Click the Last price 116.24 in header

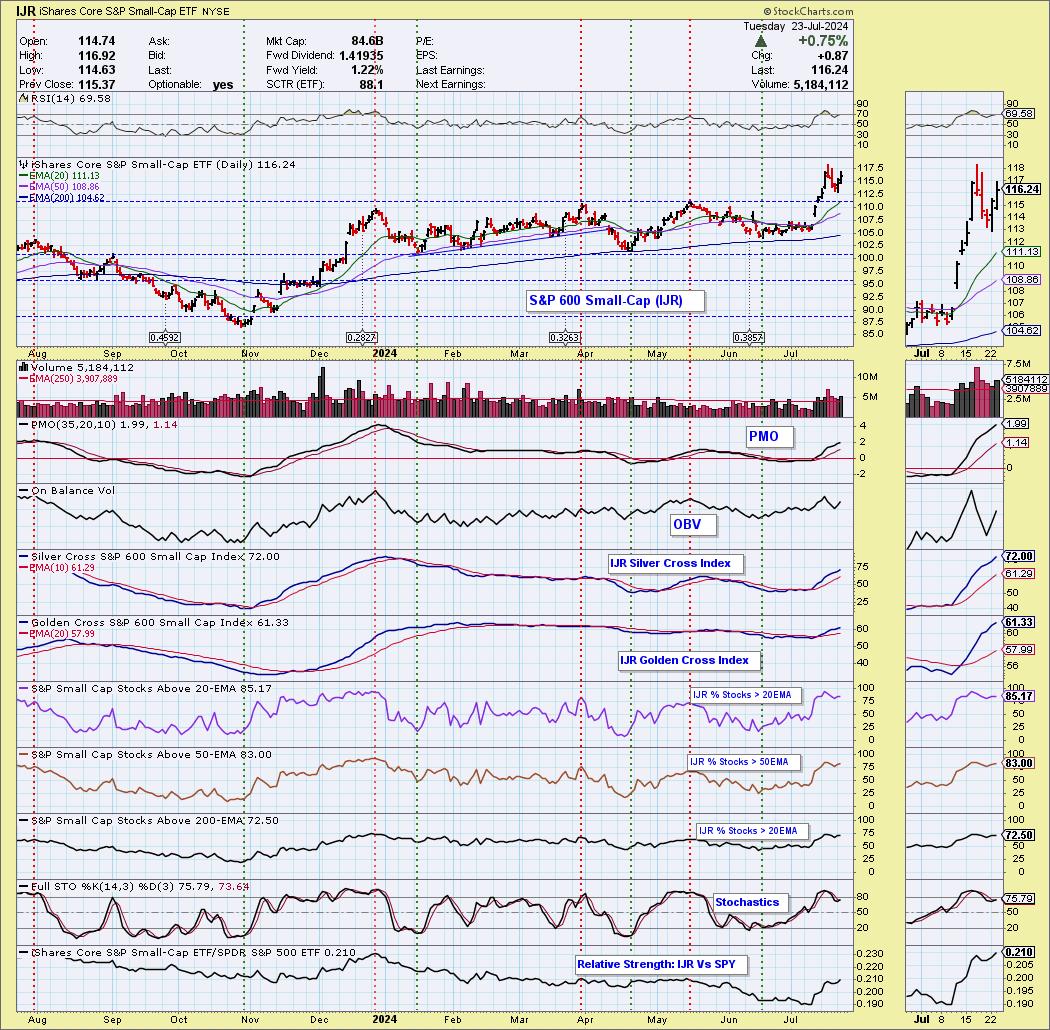click(x=830, y=70)
